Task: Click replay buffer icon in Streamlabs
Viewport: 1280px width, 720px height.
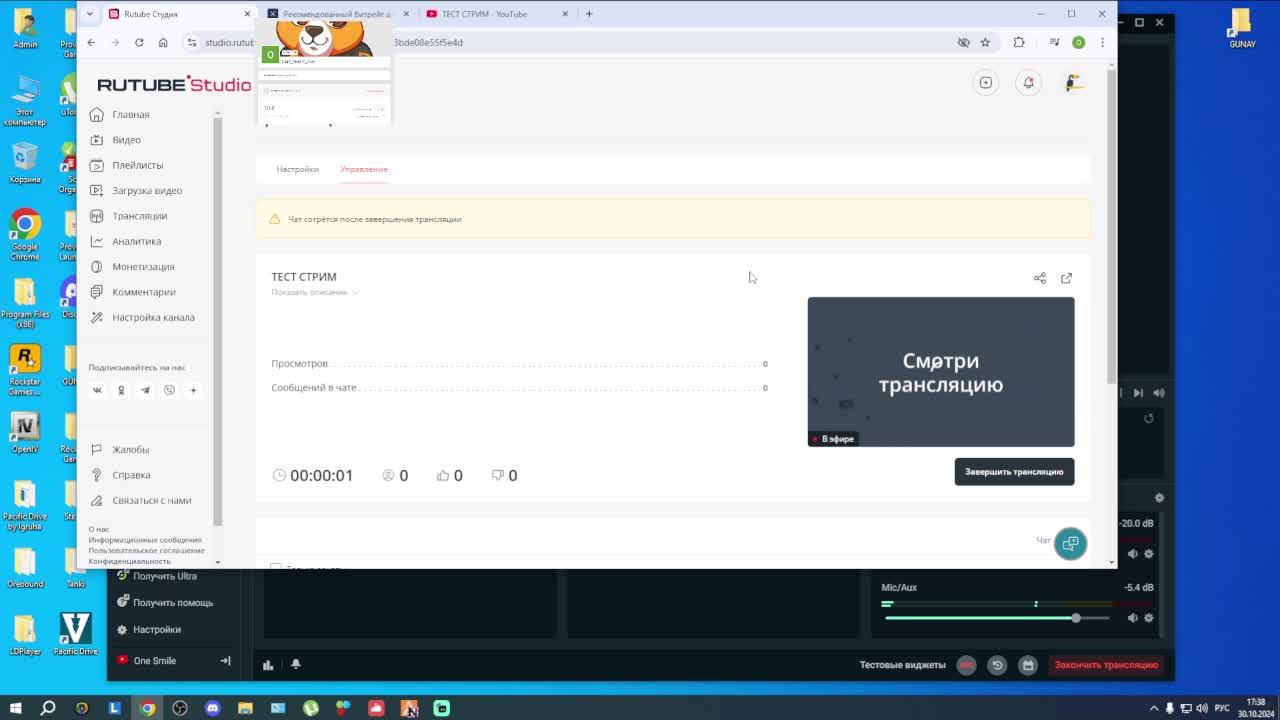Action: point(997,665)
